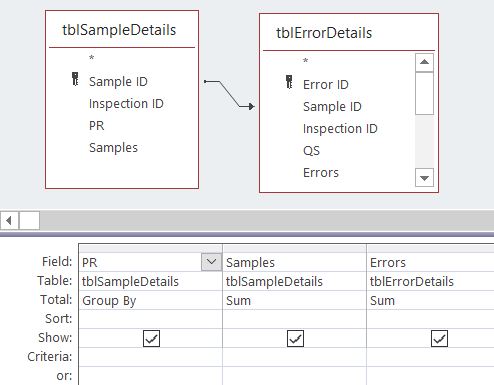Image resolution: width=494 pixels, height=385 pixels.
Task: Click the Sort cell under Errors
Action: pyautogui.click(x=431, y=319)
